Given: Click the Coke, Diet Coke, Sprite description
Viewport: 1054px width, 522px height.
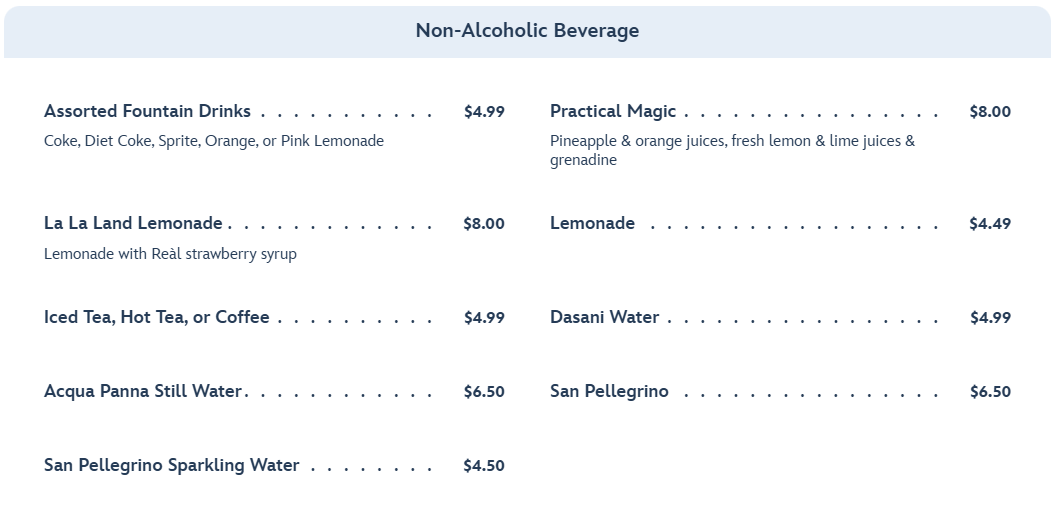Looking at the screenshot, I should click(213, 141).
